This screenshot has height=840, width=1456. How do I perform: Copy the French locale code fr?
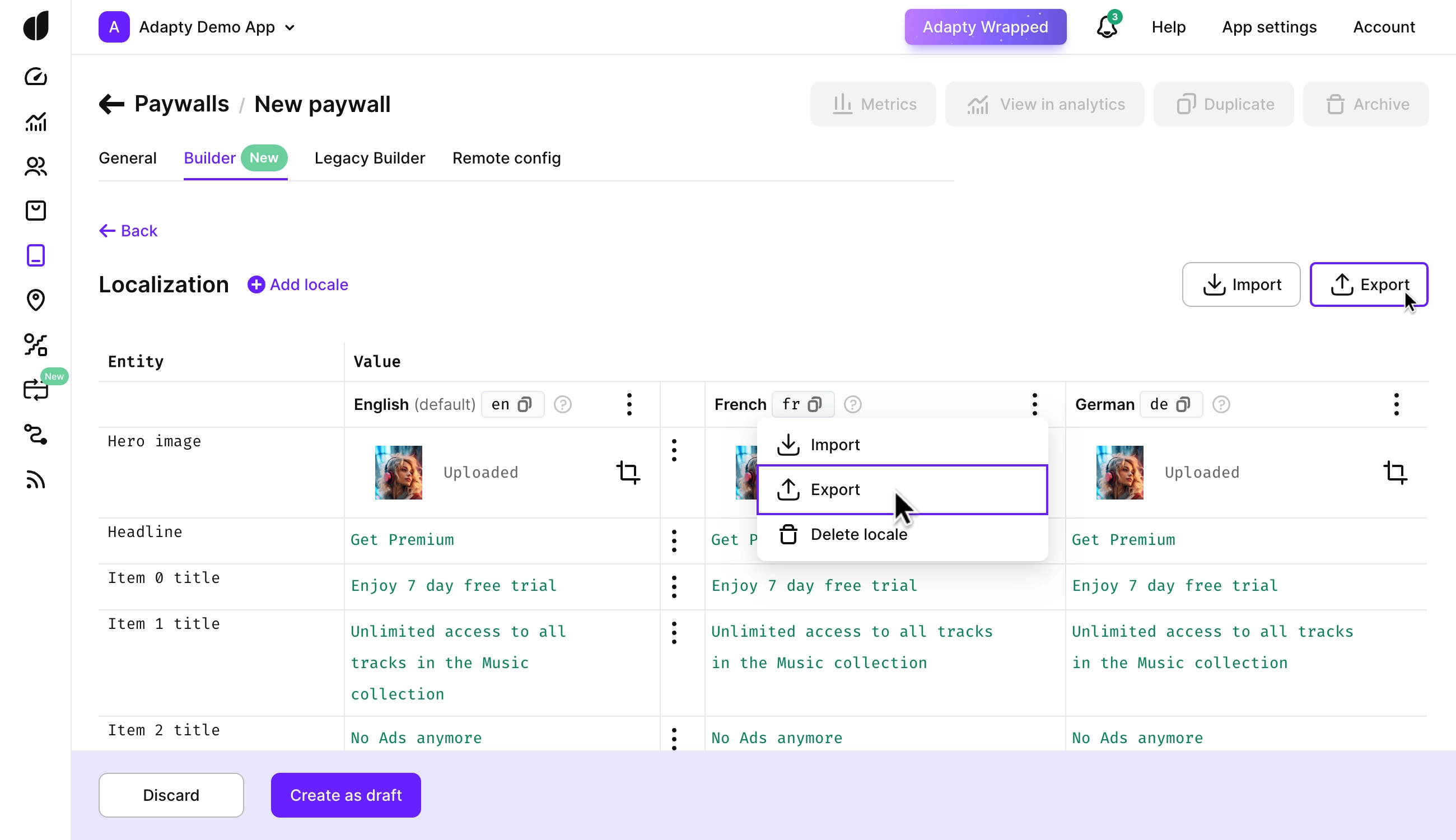[x=815, y=404]
